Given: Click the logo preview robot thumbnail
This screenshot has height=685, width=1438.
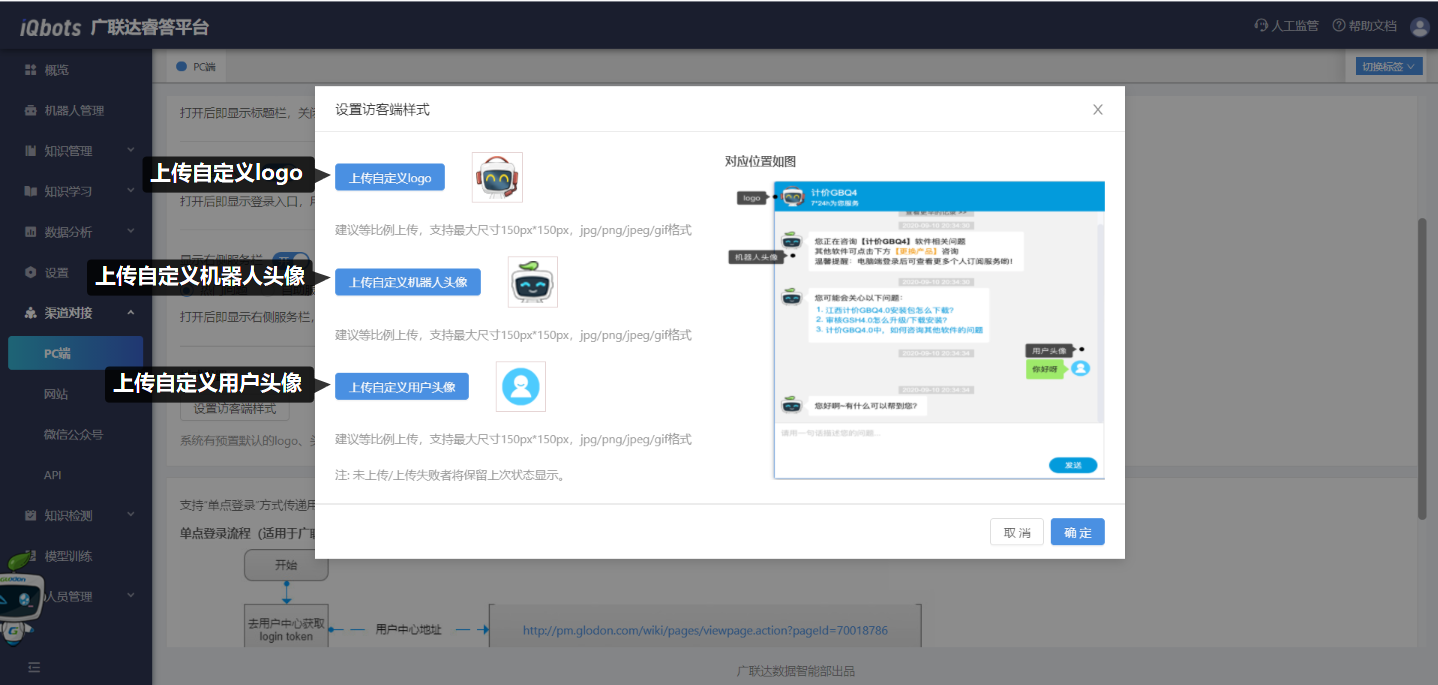Looking at the screenshot, I should (497, 178).
